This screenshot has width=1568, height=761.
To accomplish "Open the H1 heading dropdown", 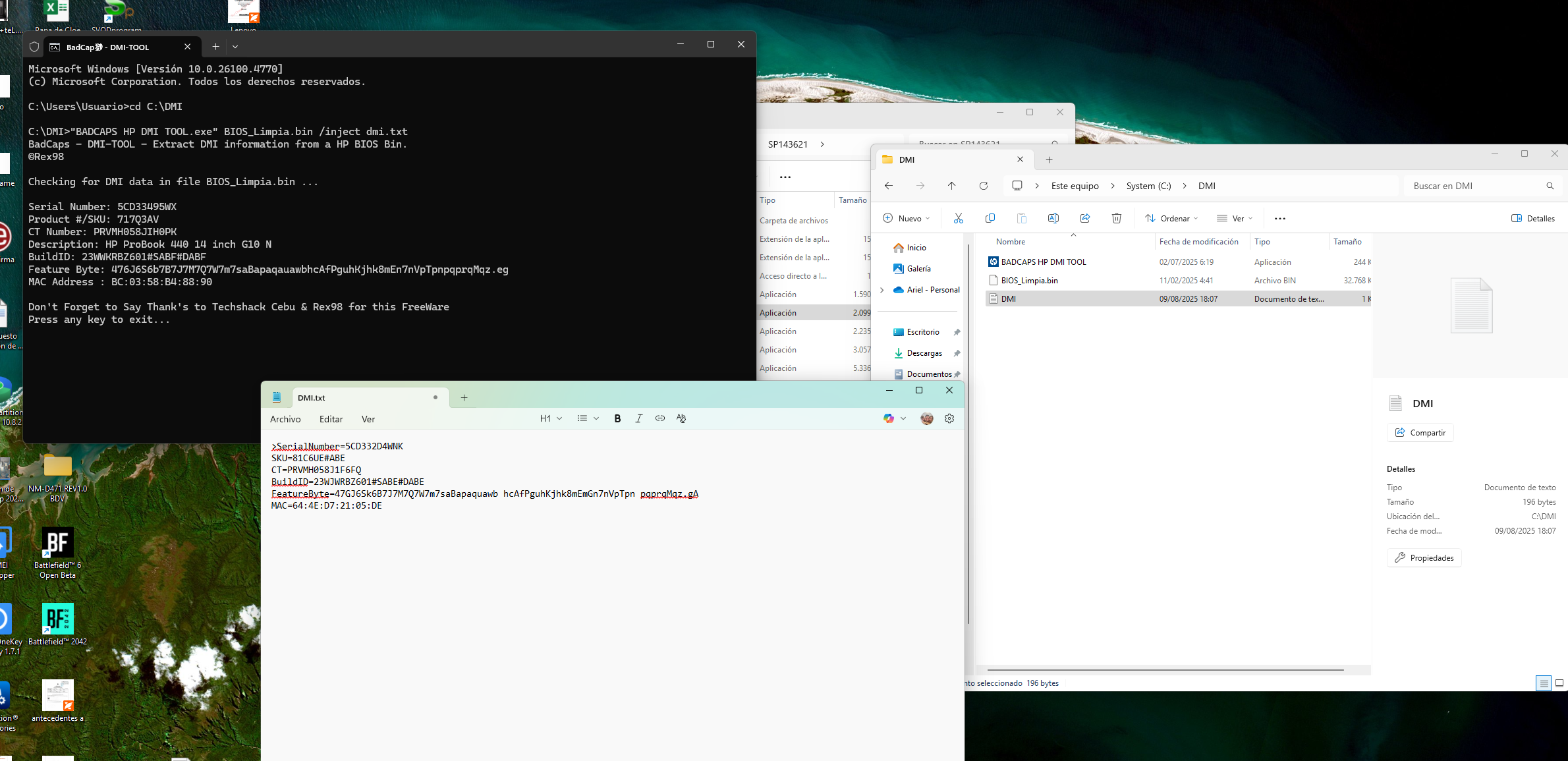I will click(551, 418).
